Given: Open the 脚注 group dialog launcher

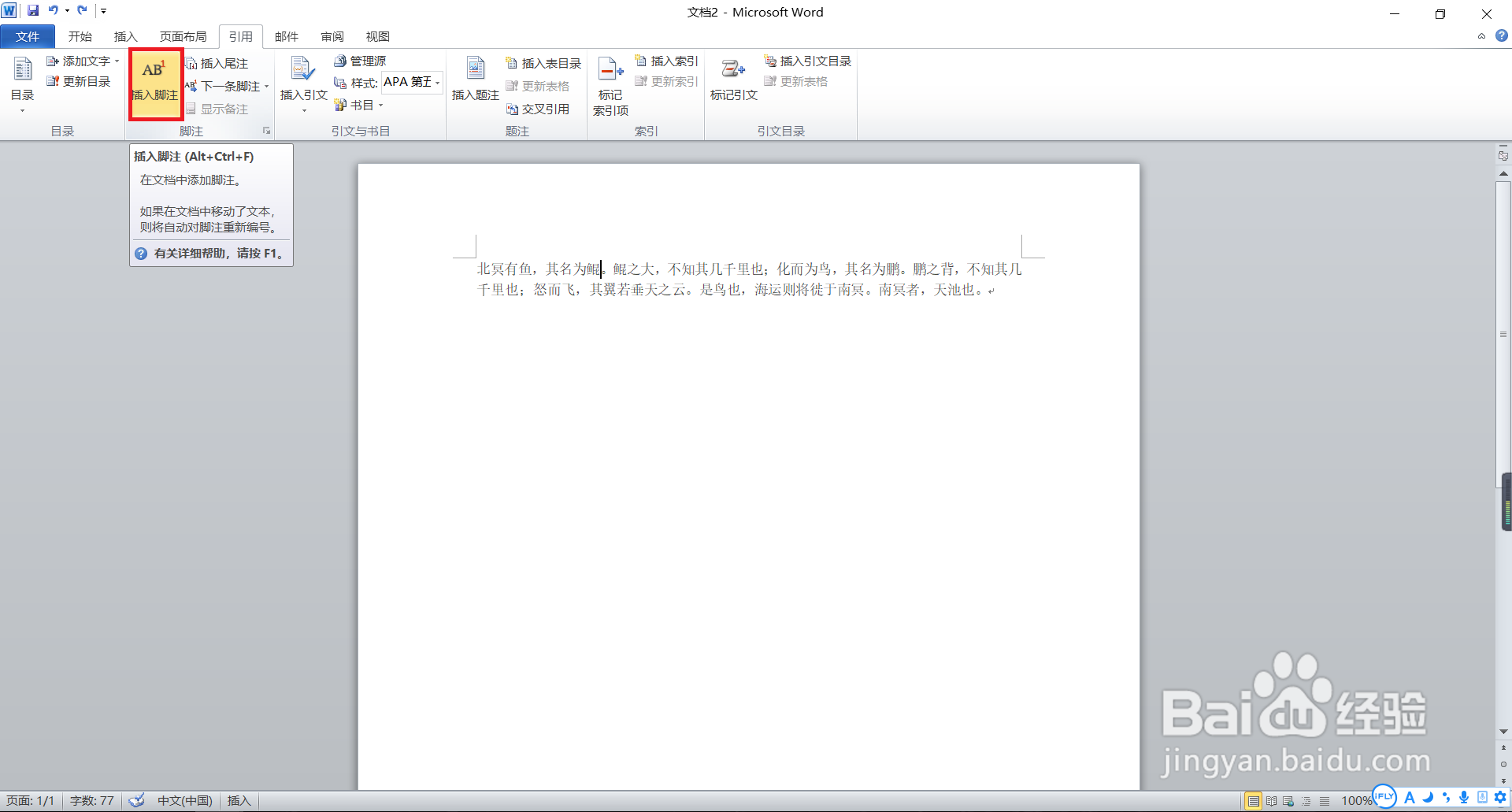Looking at the screenshot, I should point(267,131).
